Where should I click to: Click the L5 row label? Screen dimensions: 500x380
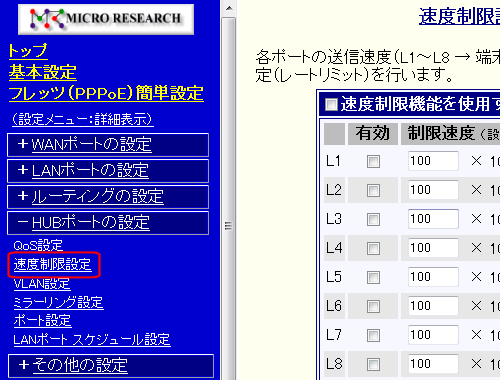[x=334, y=277]
